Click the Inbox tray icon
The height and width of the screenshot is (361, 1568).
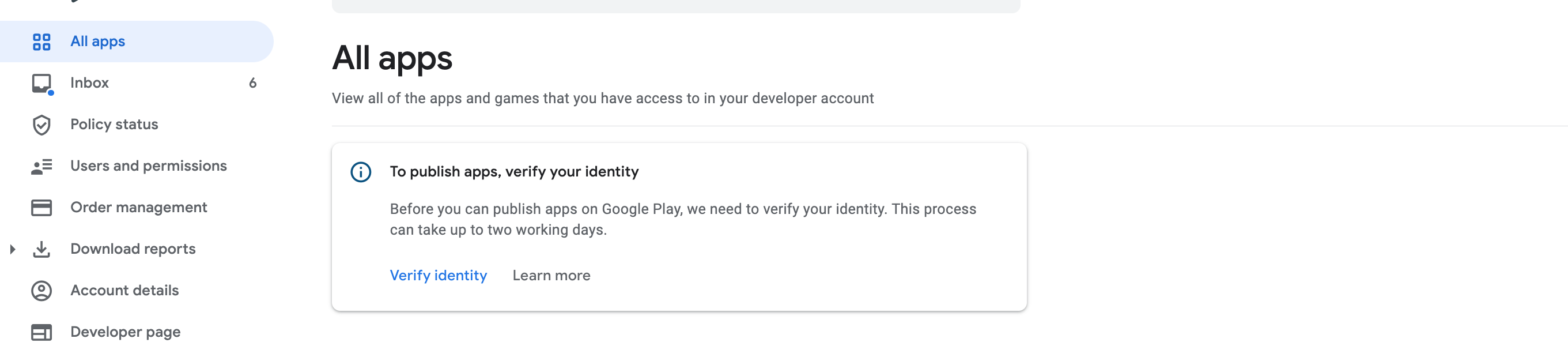coord(41,83)
